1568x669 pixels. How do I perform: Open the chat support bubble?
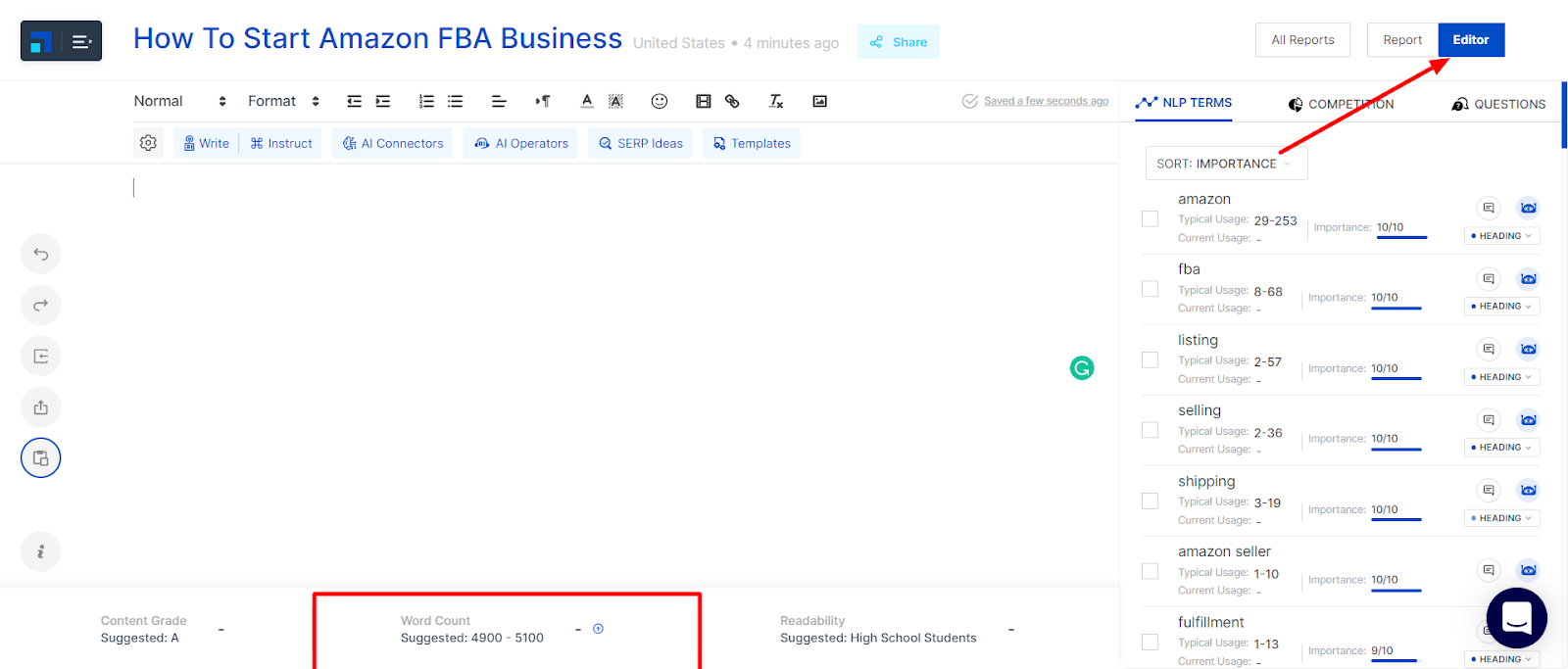pyautogui.click(x=1517, y=618)
